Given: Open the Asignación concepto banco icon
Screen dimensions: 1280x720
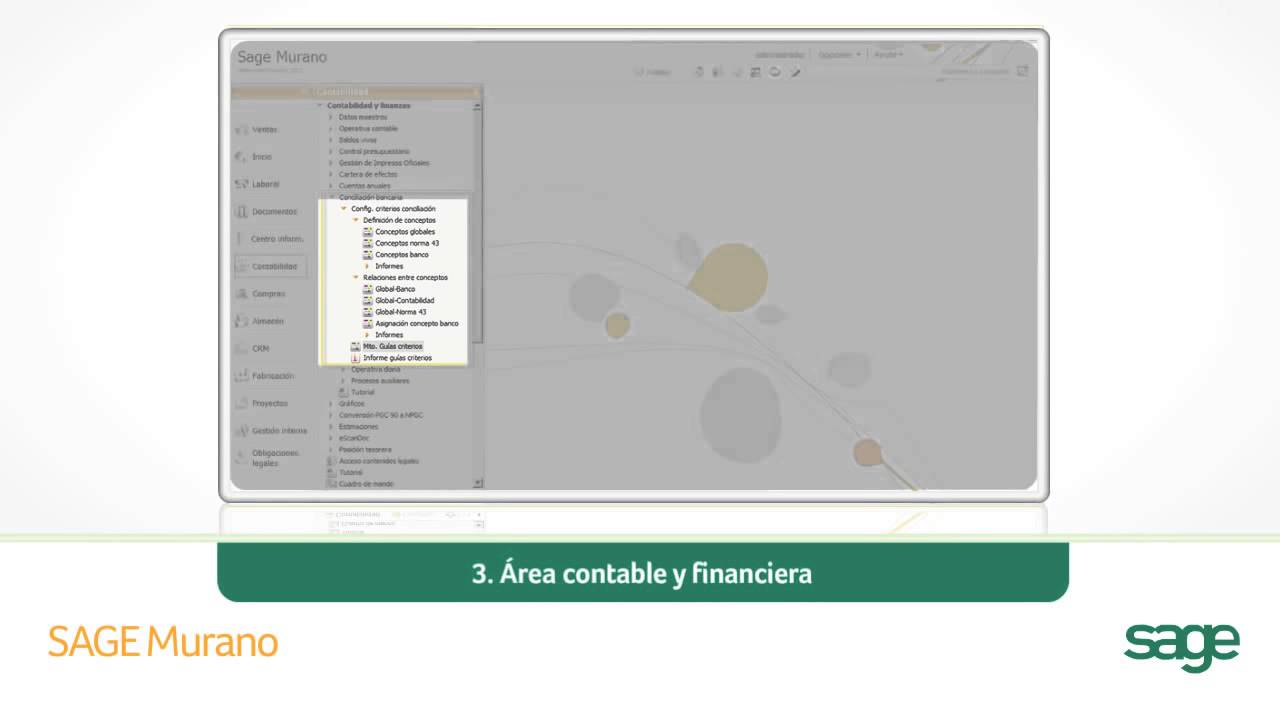Looking at the screenshot, I should [367, 323].
